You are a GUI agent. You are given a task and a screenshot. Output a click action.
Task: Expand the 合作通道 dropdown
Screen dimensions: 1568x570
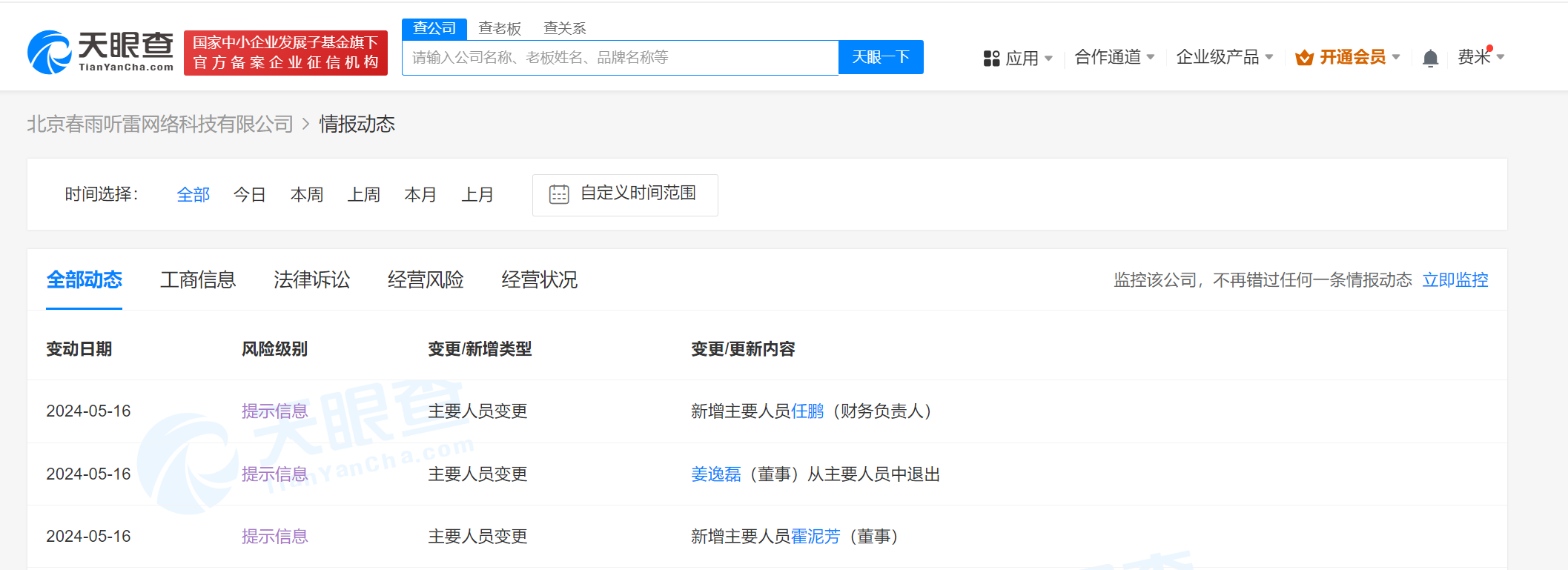(x=1114, y=57)
